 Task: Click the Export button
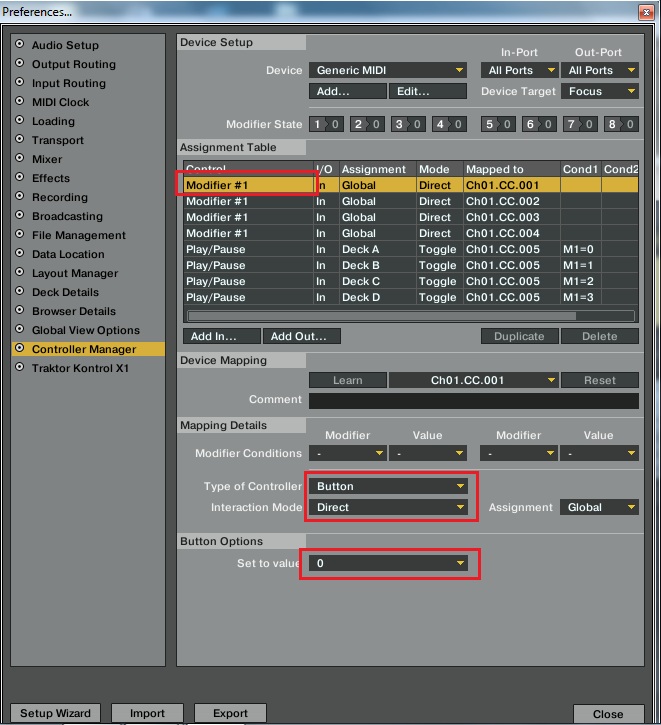230,713
